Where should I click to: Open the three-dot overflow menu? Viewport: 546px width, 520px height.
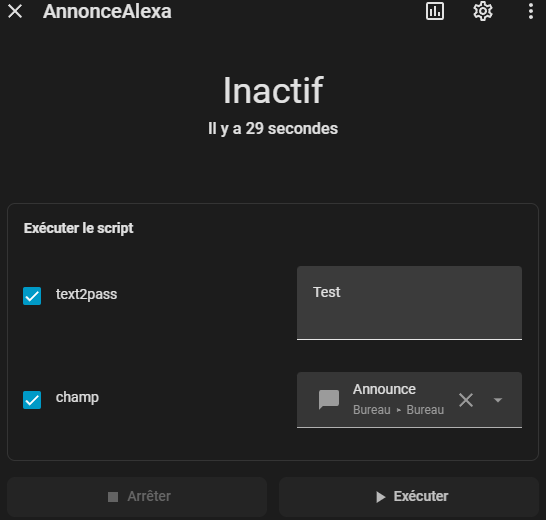(x=531, y=11)
